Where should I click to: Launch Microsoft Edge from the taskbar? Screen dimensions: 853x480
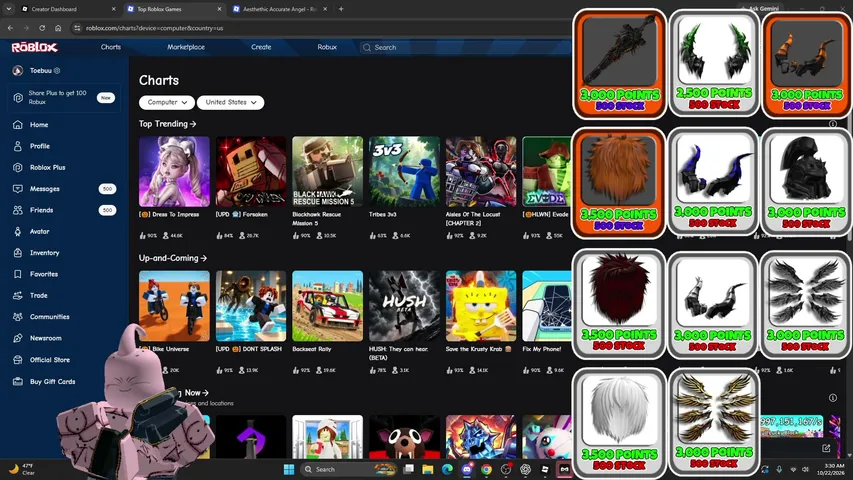[x=447, y=469]
